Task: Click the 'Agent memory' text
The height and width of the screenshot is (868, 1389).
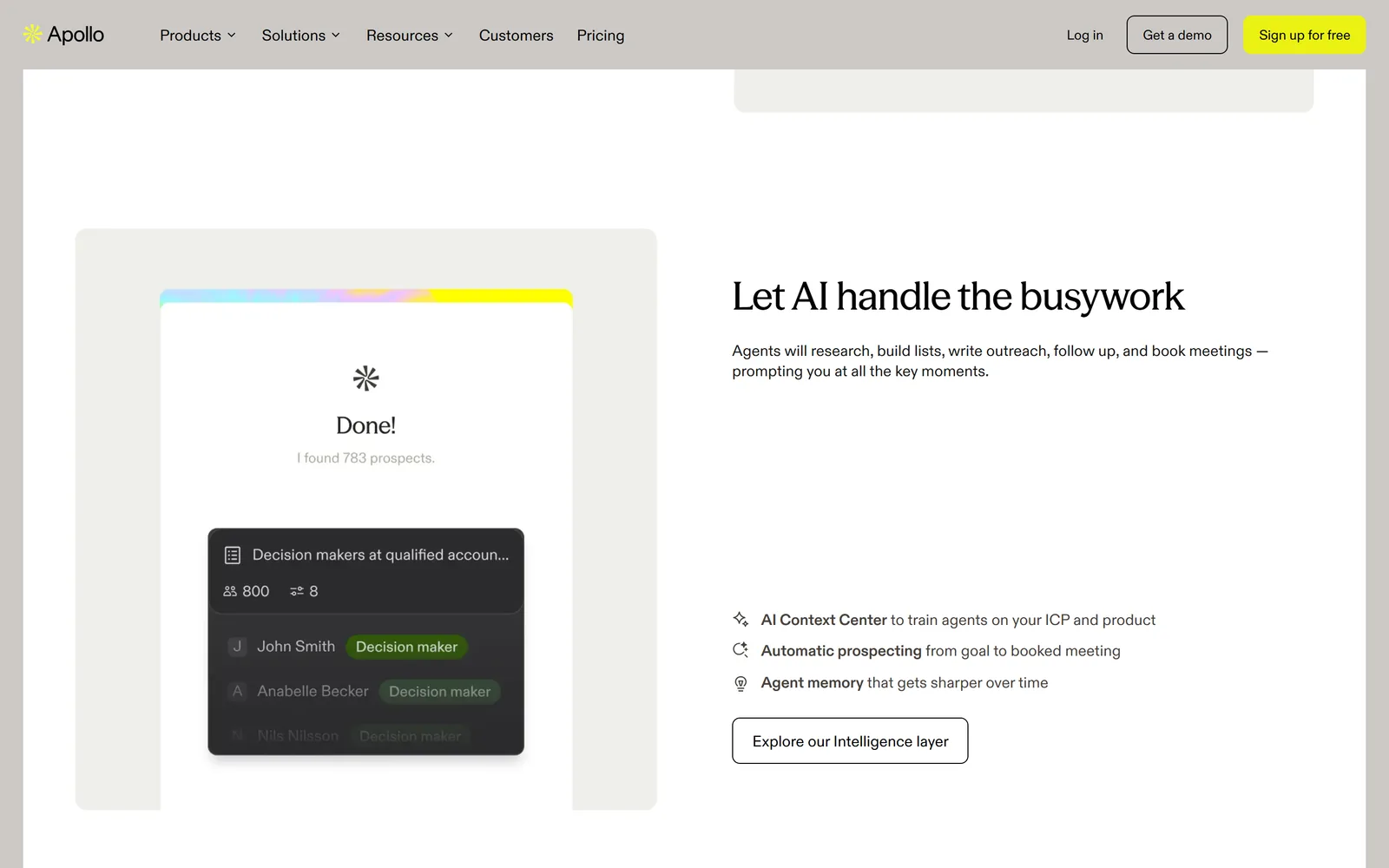Action: click(812, 682)
